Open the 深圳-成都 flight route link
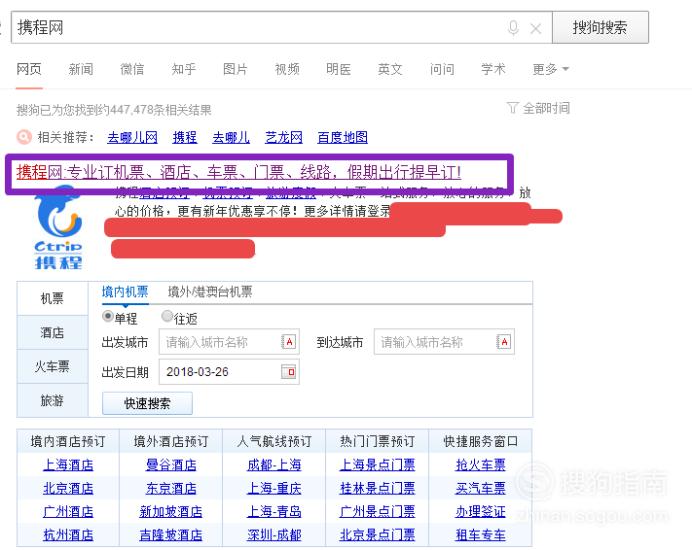The image size is (692, 550). 274,535
